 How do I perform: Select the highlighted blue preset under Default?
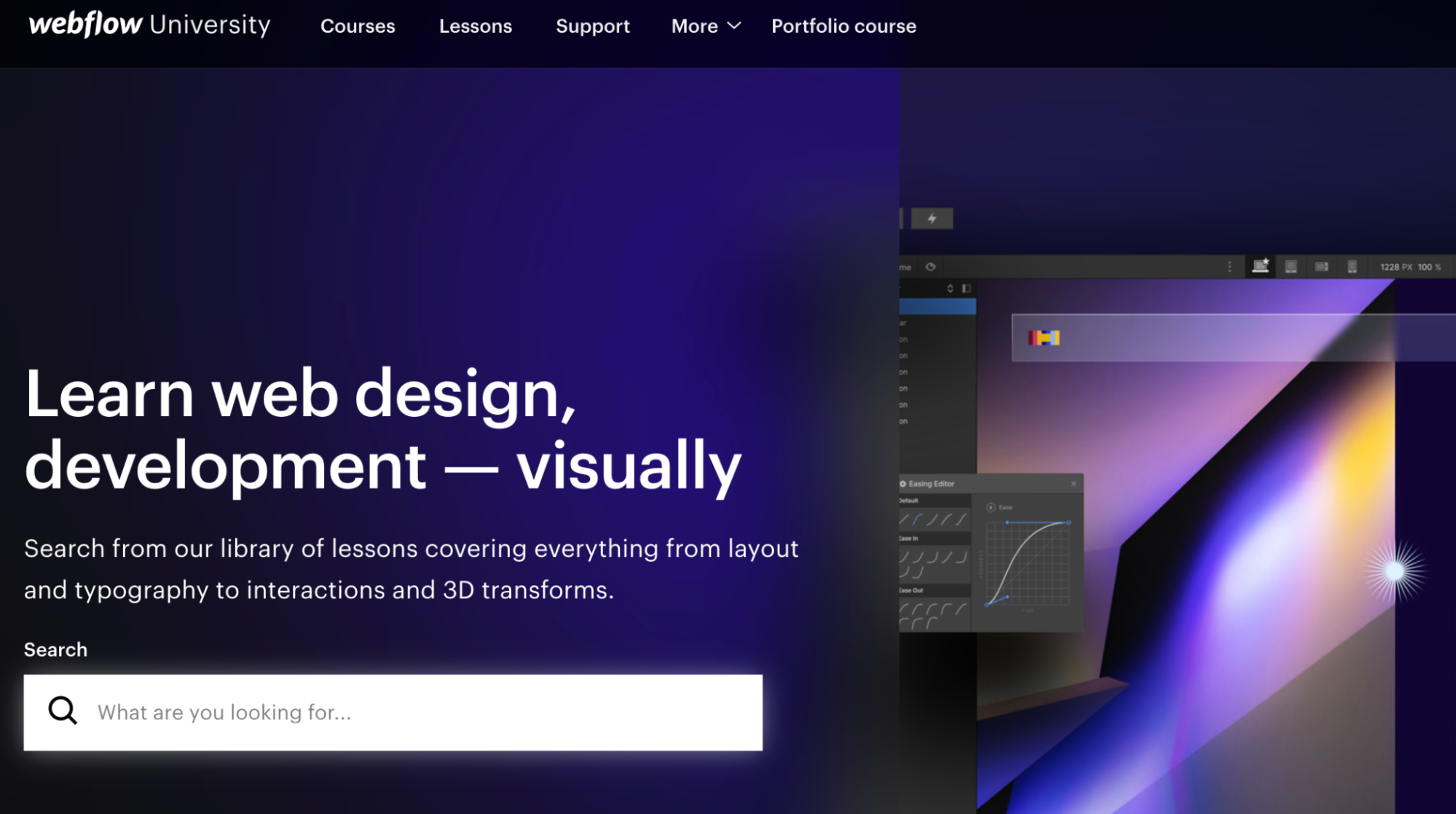coord(918,520)
